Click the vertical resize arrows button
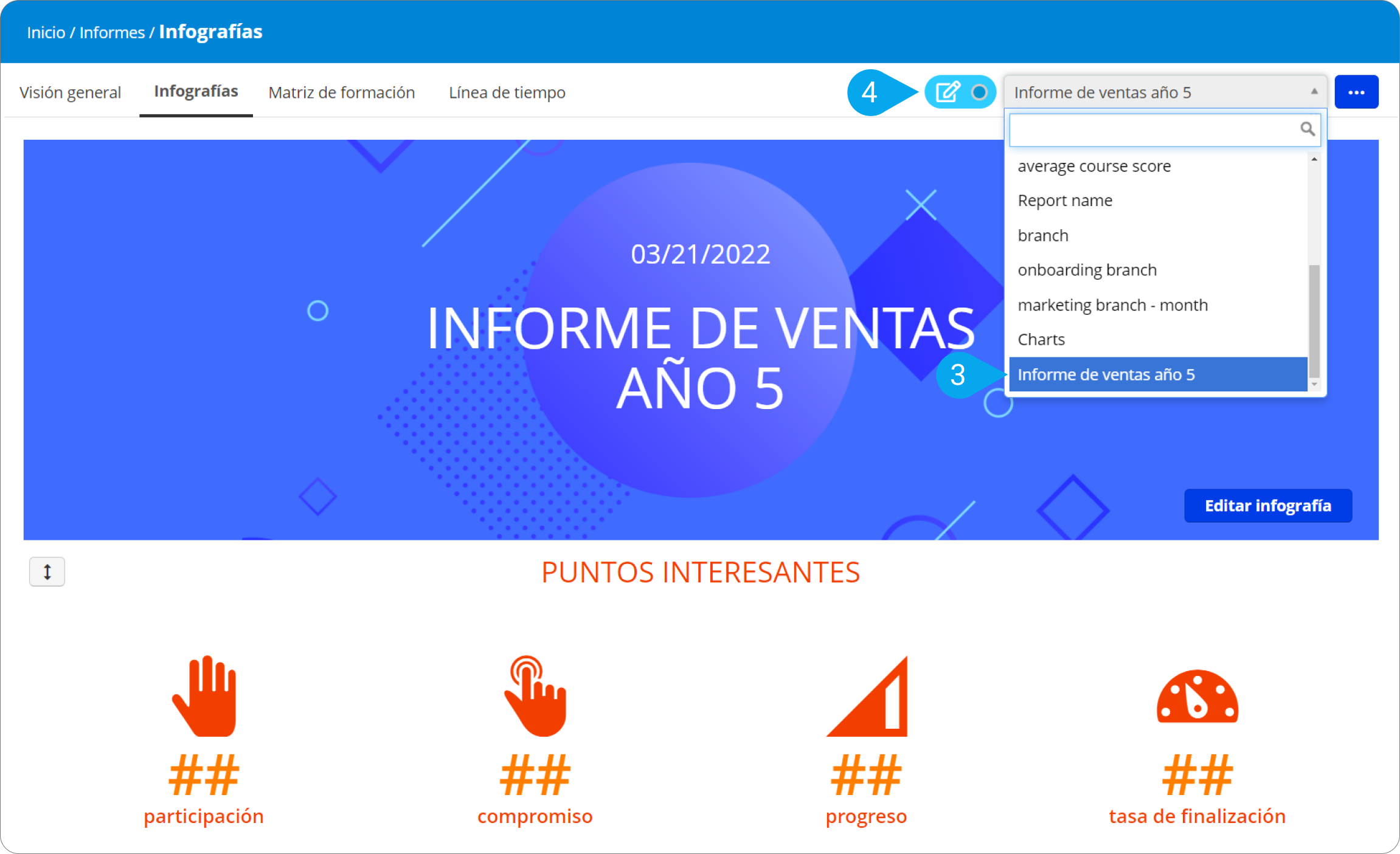 point(47,572)
